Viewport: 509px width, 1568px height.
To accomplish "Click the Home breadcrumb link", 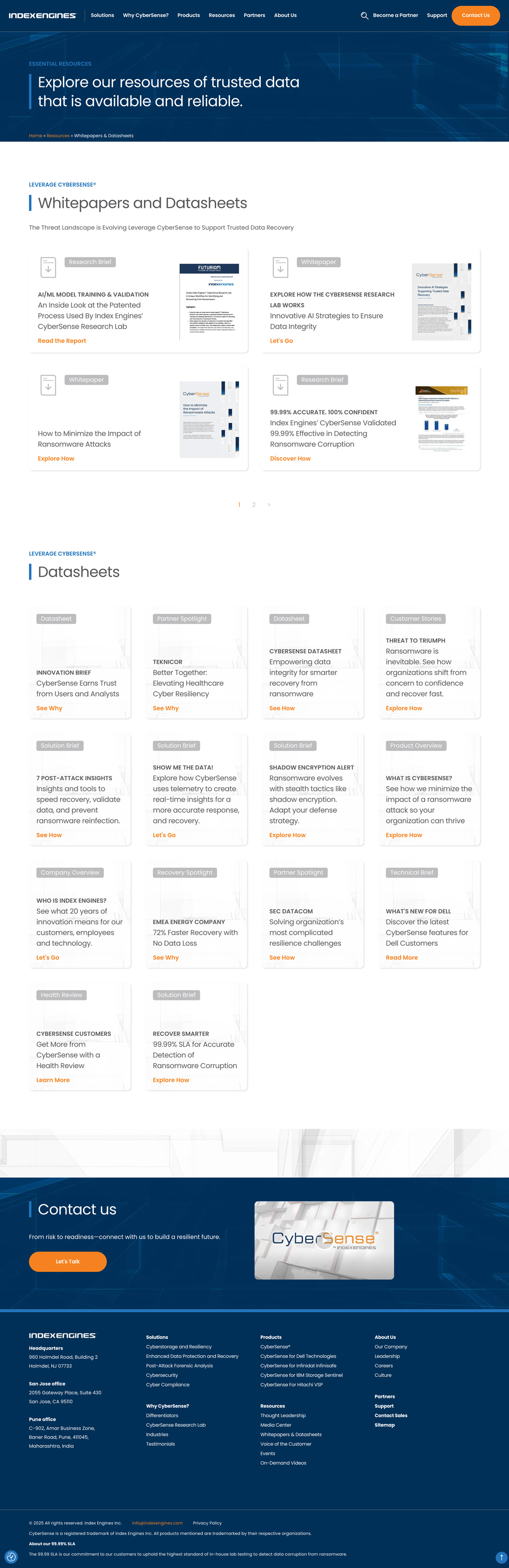I will [x=35, y=136].
